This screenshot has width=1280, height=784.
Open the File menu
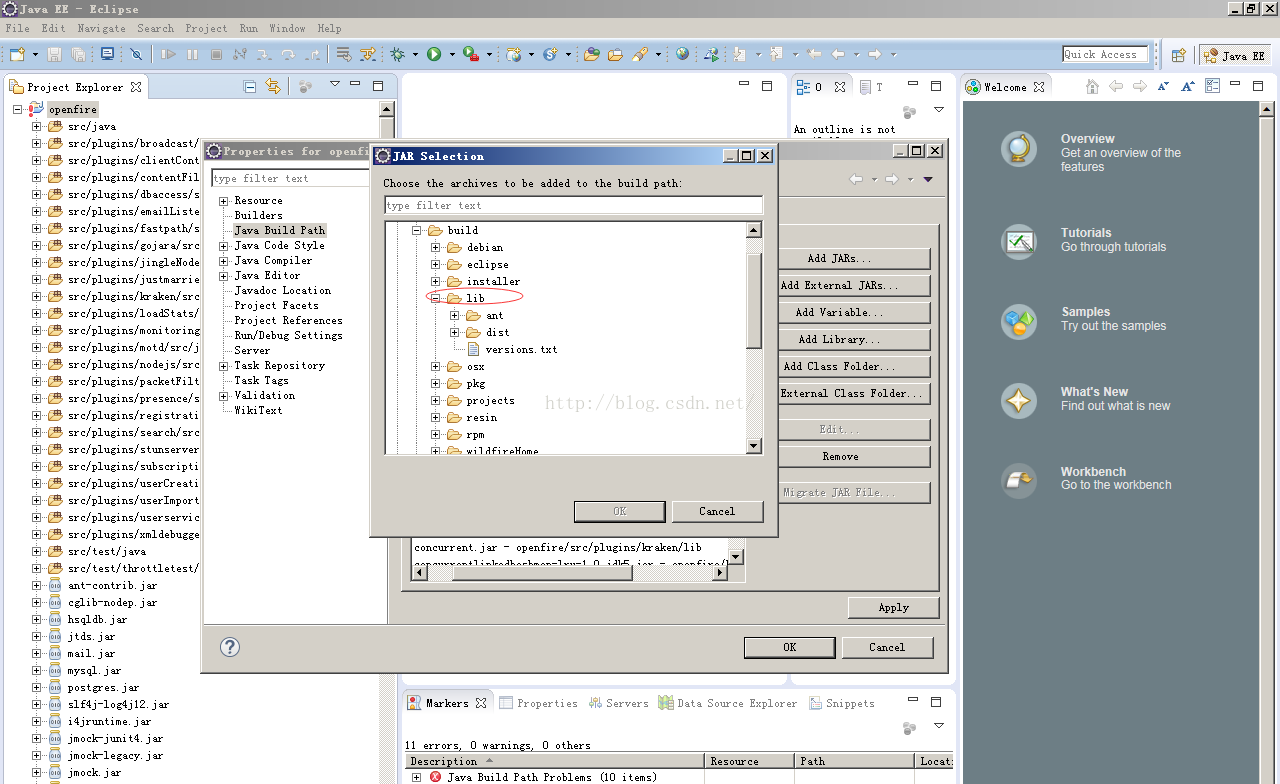(18, 29)
